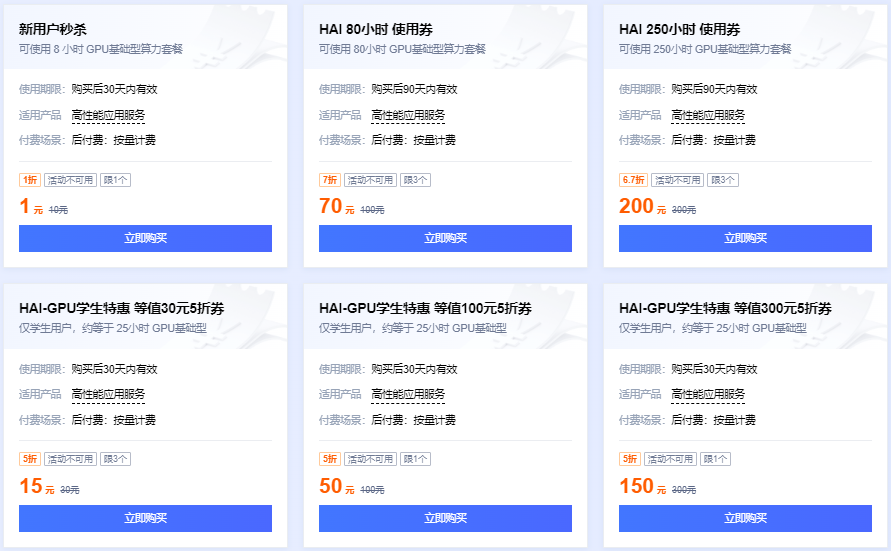Click 限1个 tag on 等值300元 card

point(715,459)
